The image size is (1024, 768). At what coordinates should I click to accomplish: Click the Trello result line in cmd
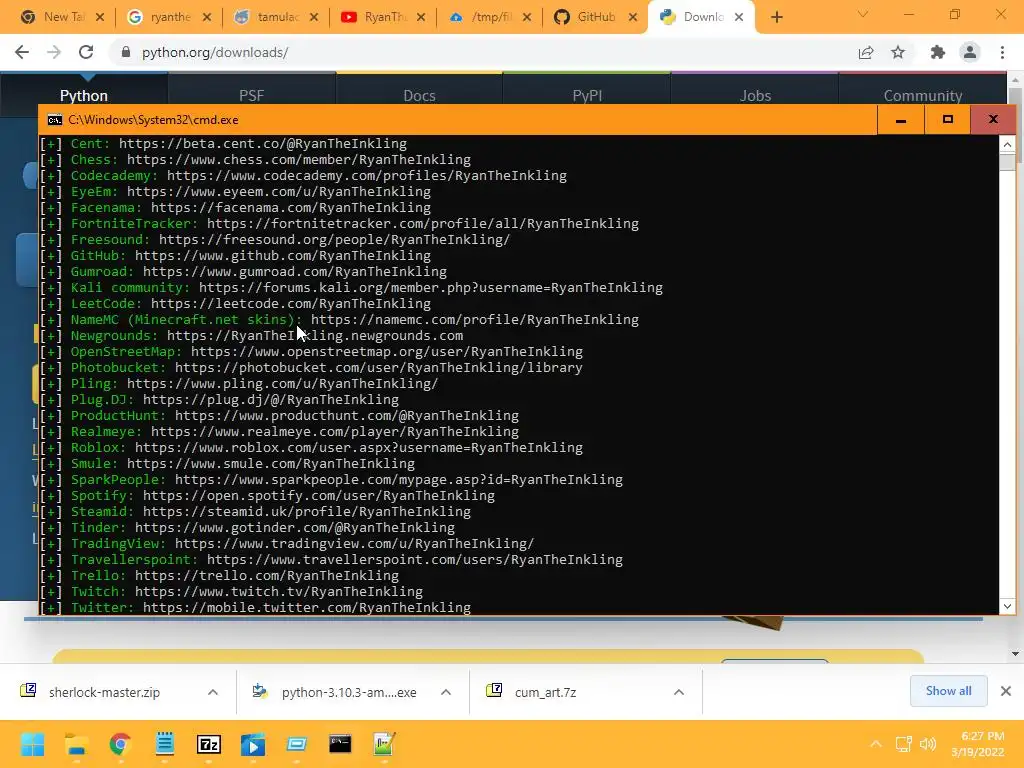tap(220, 575)
